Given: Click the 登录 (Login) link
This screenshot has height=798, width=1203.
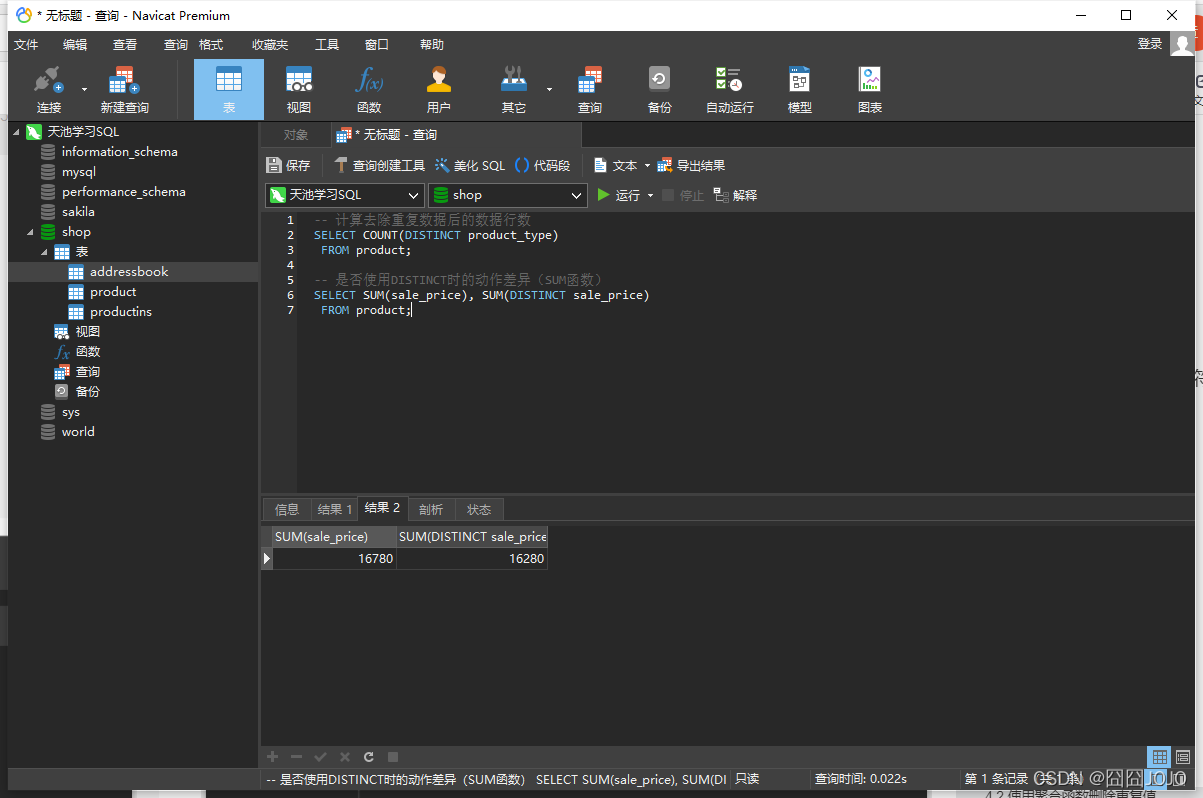Looking at the screenshot, I should (1150, 44).
